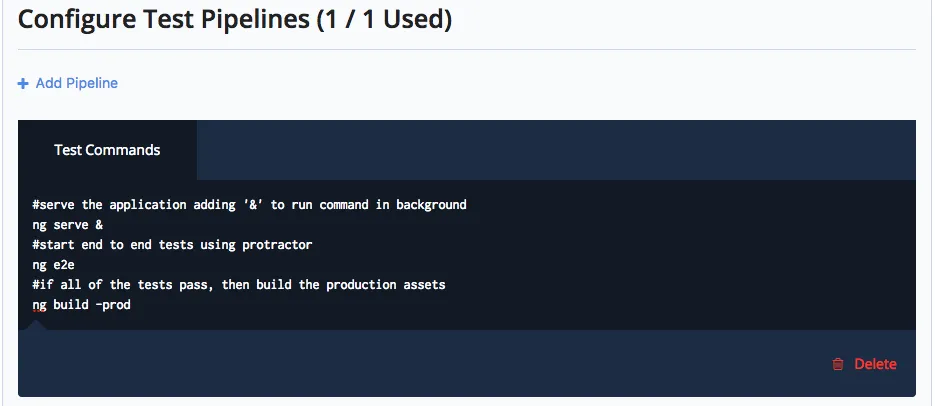Click the 'ng serve &' command line
Image resolution: width=935 pixels, height=406 pixels.
click(67, 225)
